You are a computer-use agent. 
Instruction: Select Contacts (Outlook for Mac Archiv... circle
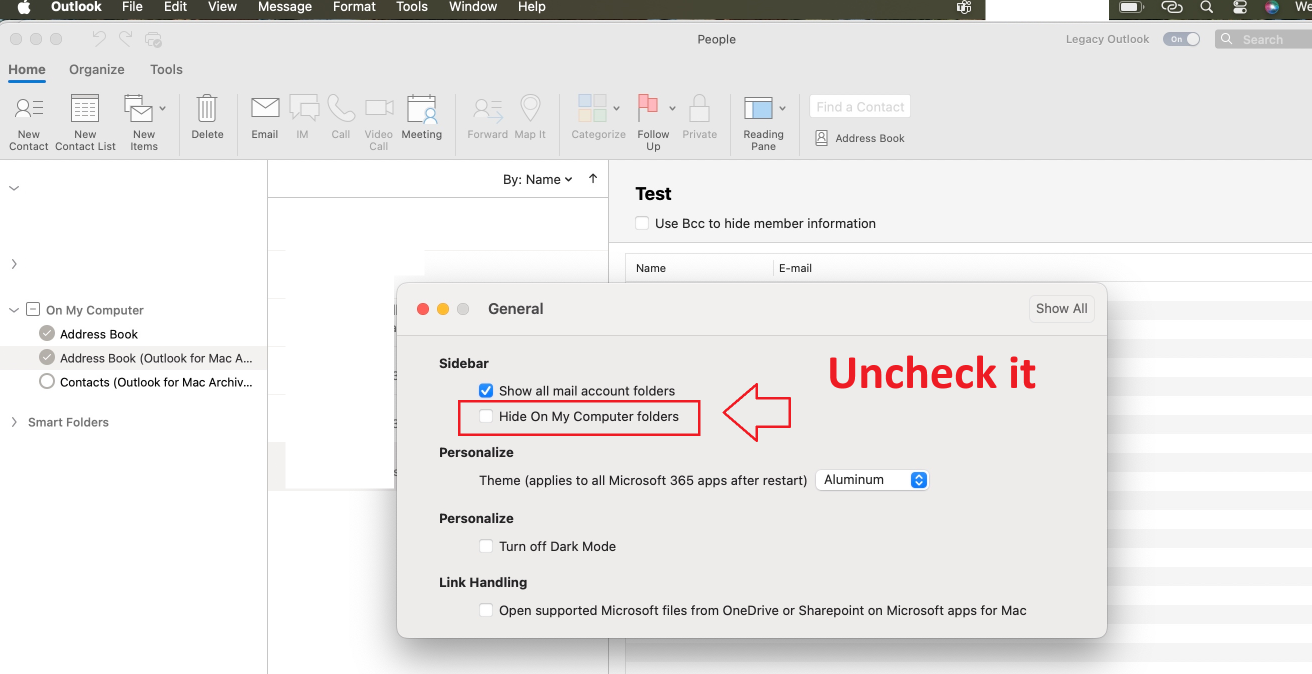47,382
